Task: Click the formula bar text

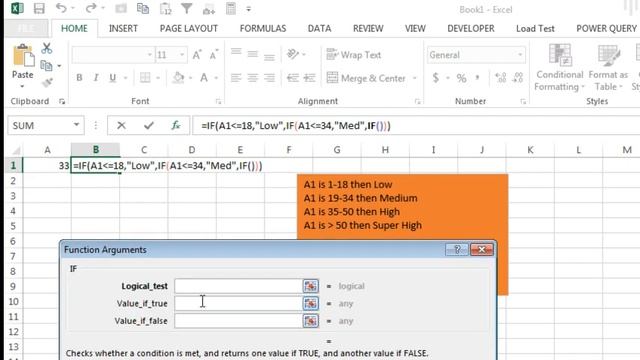Action: 296,126
